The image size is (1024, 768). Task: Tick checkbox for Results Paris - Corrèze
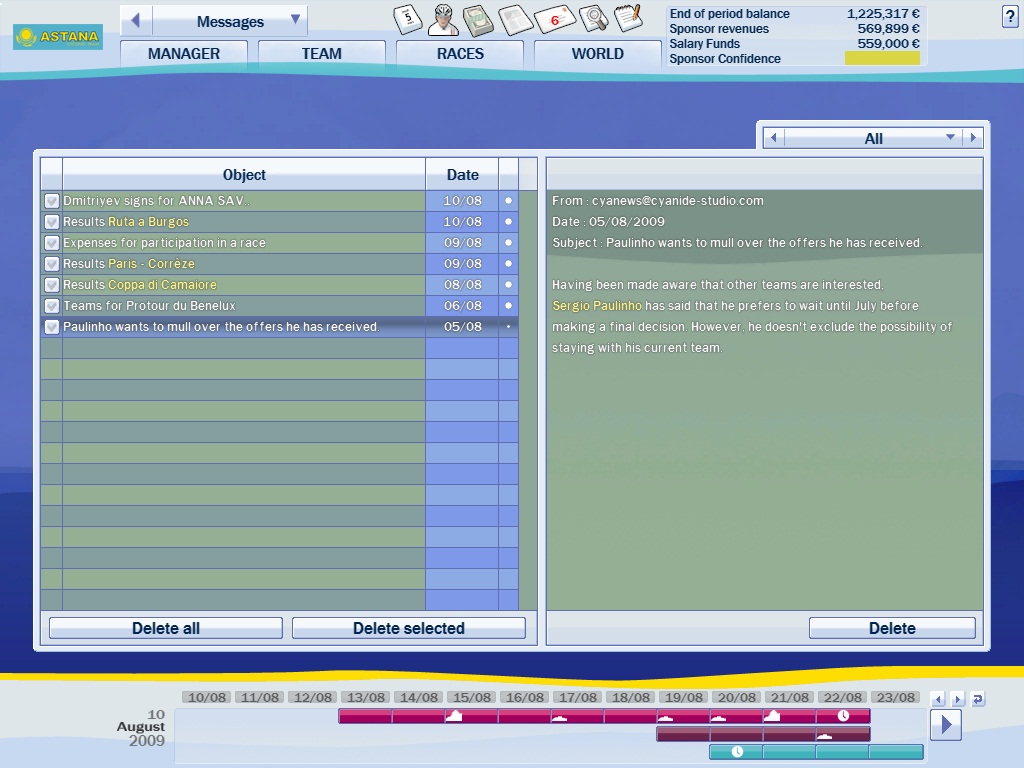(x=52, y=264)
